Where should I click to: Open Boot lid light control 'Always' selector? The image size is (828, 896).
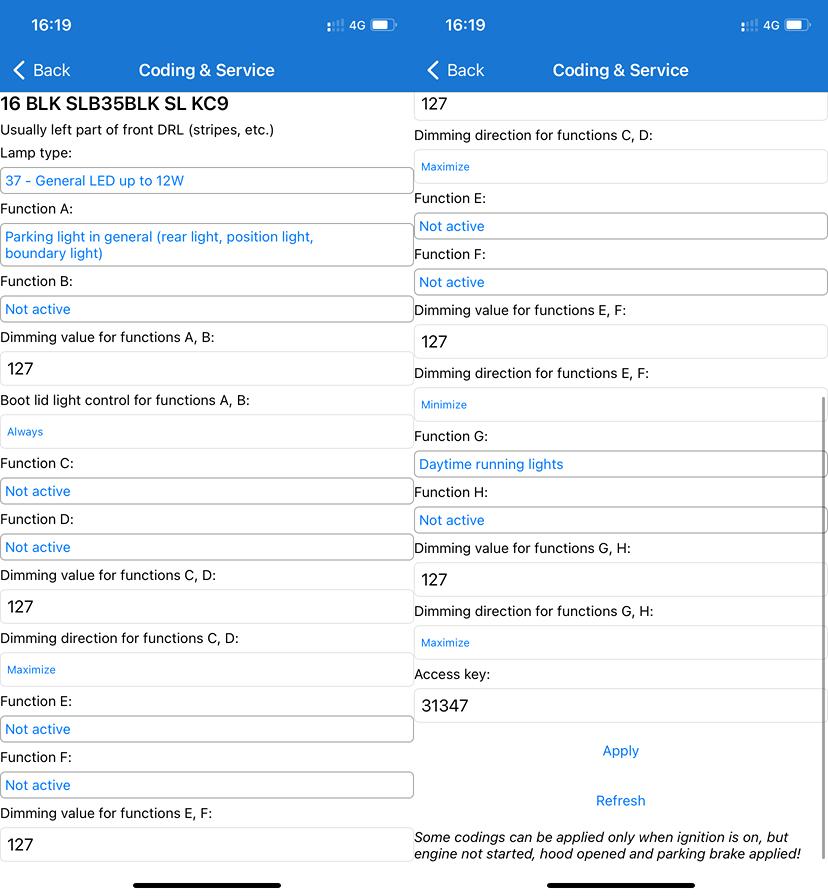[207, 431]
